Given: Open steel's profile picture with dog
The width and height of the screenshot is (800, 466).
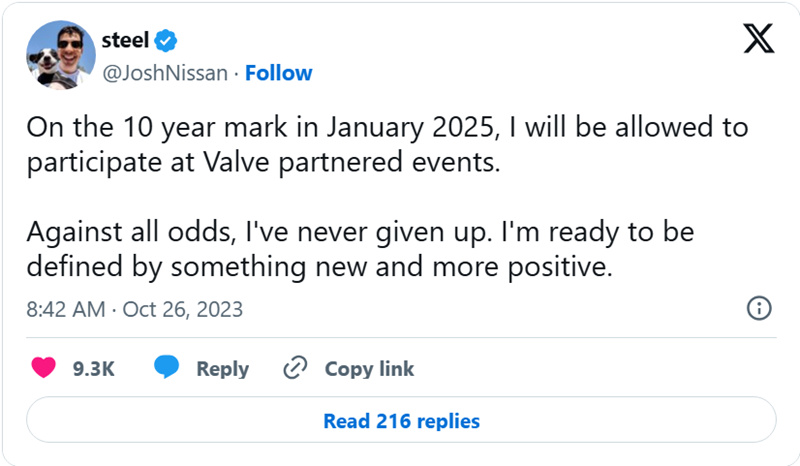Looking at the screenshot, I should coord(61,55).
